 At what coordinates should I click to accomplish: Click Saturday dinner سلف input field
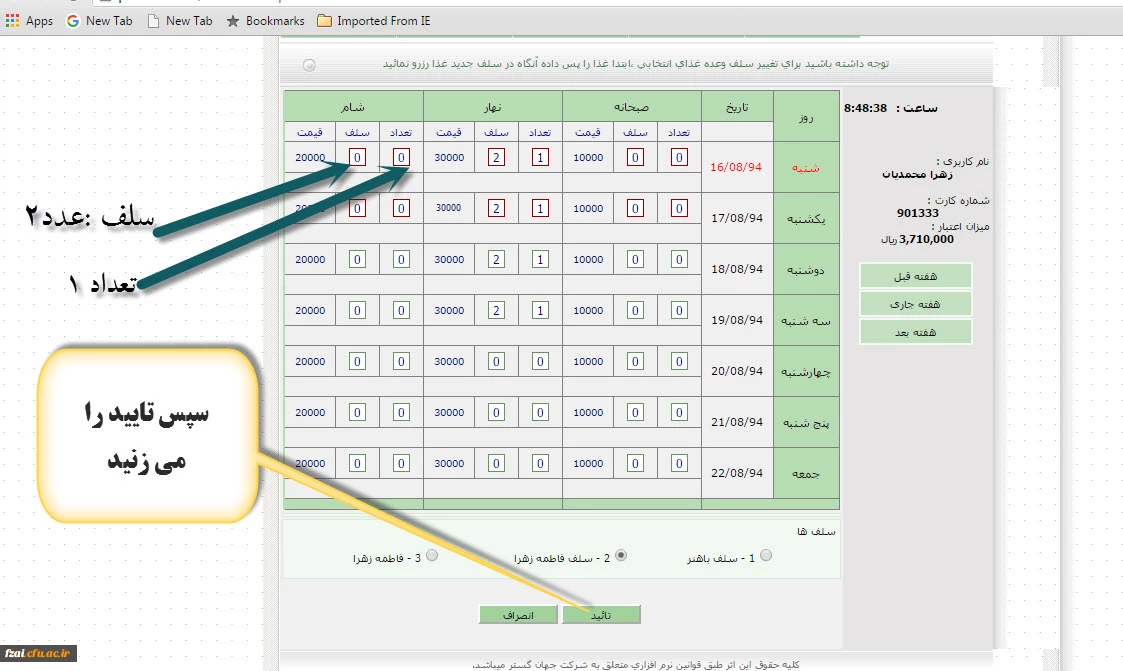pyautogui.click(x=357, y=157)
